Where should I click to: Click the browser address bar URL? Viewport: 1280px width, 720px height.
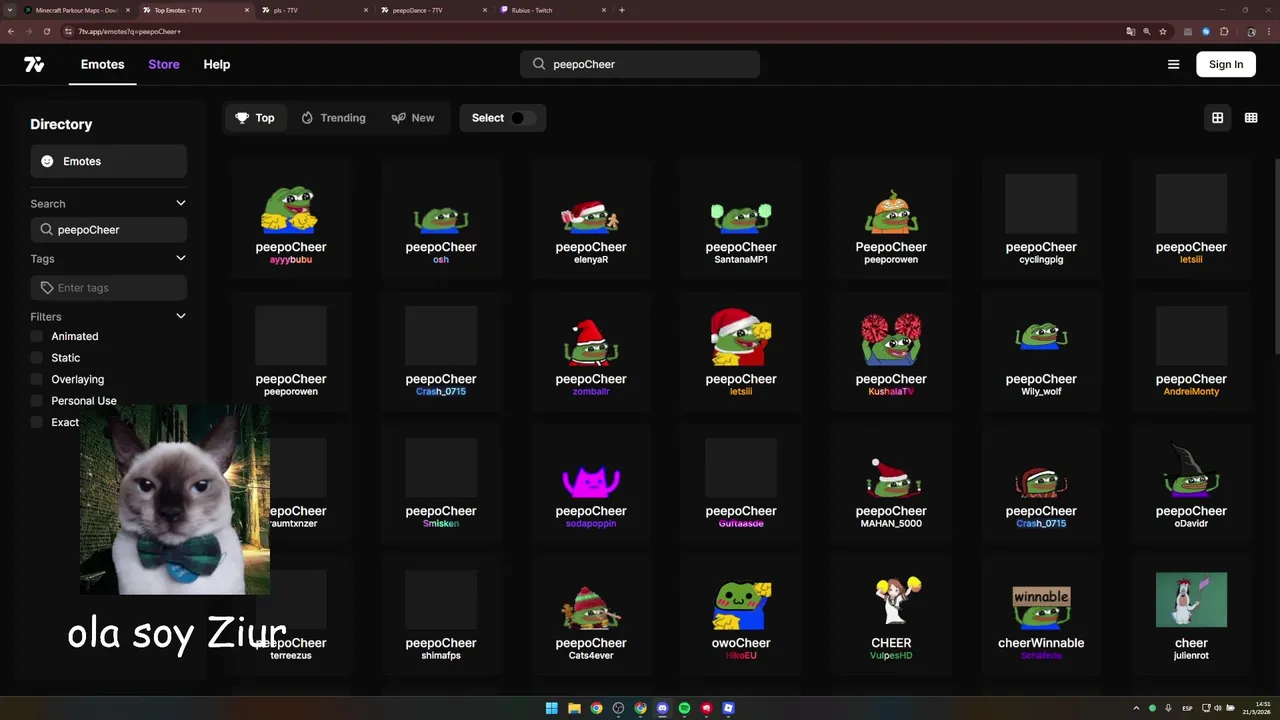click(x=130, y=31)
